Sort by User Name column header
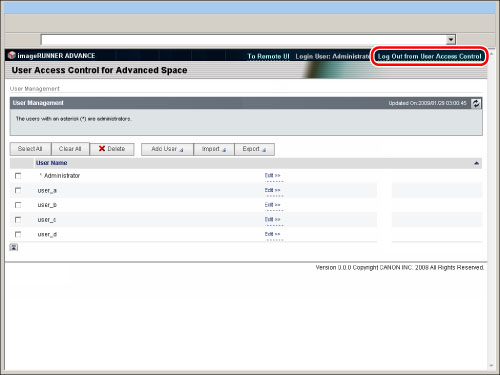Image resolution: width=500 pixels, height=375 pixels. pyautogui.click(x=52, y=163)
